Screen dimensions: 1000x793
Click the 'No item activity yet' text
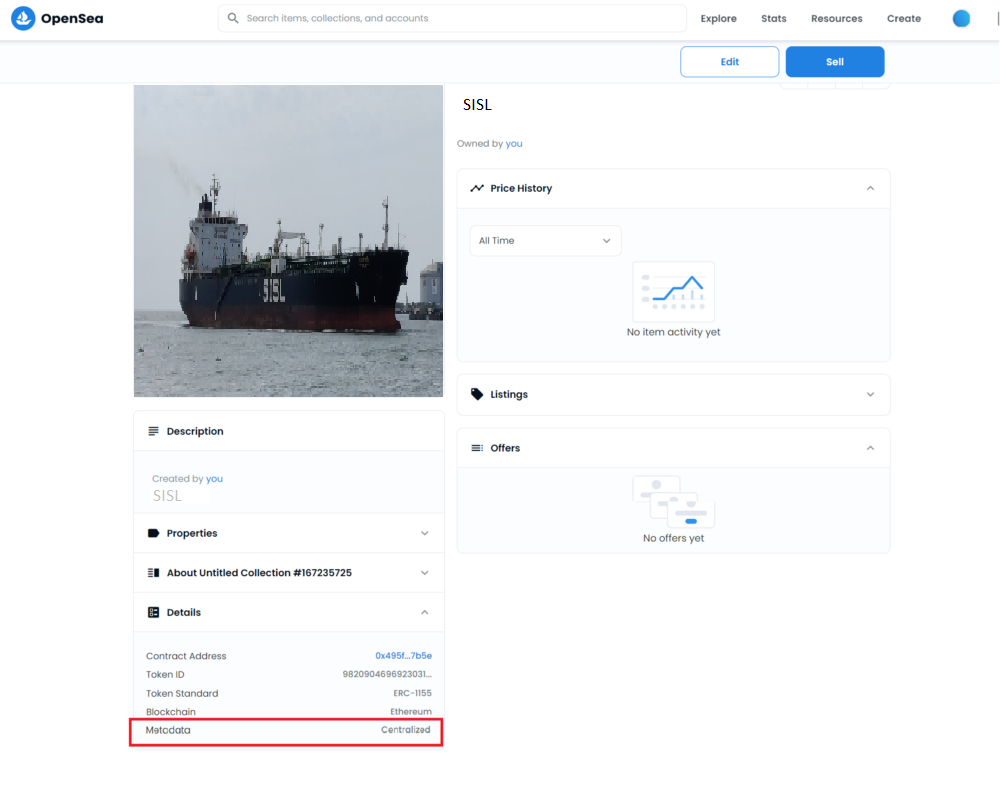673,332
